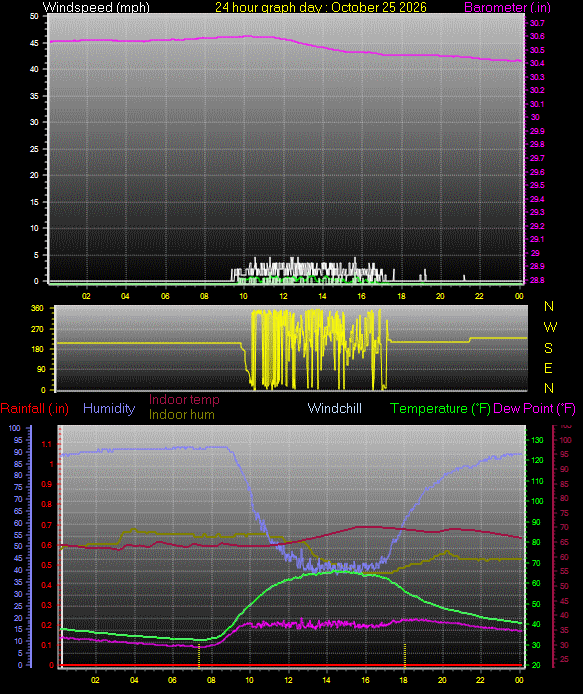Image resolution: width=583 pixels, height=694 pixels.
Task: Click the '02' hour label under windspeed graph
Action: click(86, 296)
